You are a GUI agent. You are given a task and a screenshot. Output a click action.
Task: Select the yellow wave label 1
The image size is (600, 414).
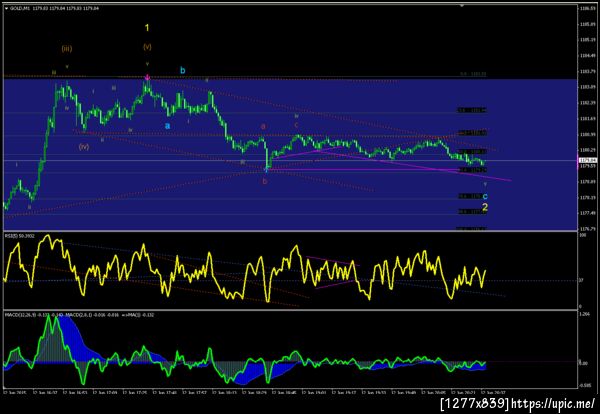147,28
